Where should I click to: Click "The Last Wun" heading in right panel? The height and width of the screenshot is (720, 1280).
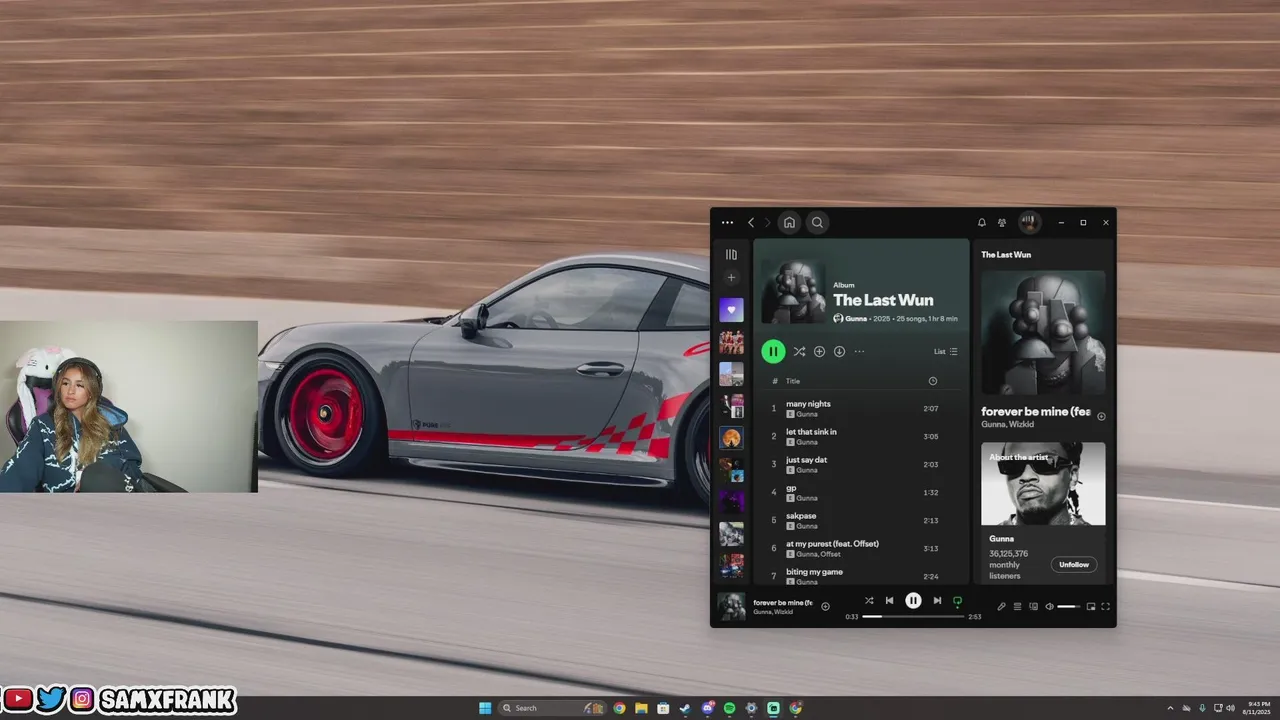(1006, 254)
